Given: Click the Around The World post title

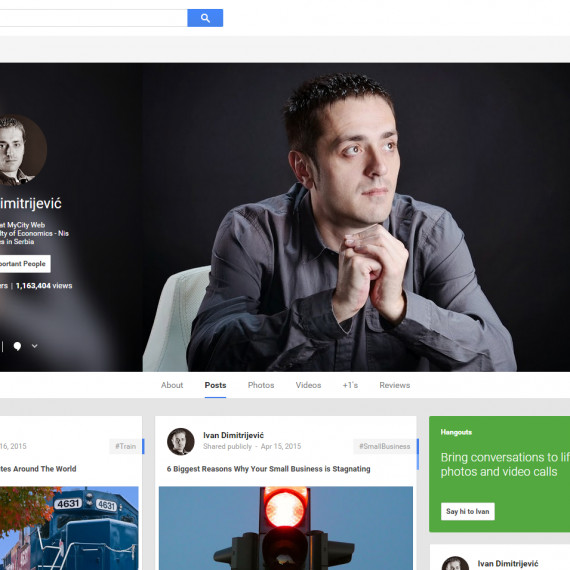Looking at the screenshot, I should pos(38,469).
